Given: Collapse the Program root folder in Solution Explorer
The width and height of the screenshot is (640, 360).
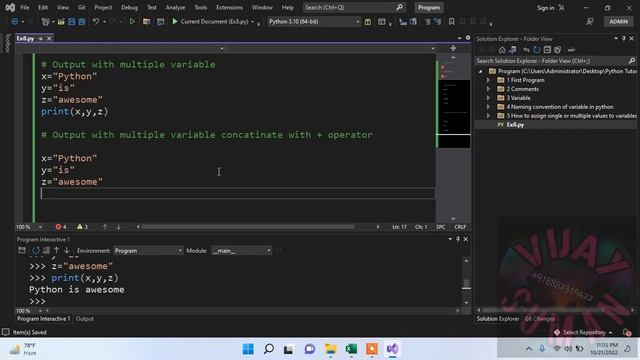Looking at the screenshot, I should 480,71.
